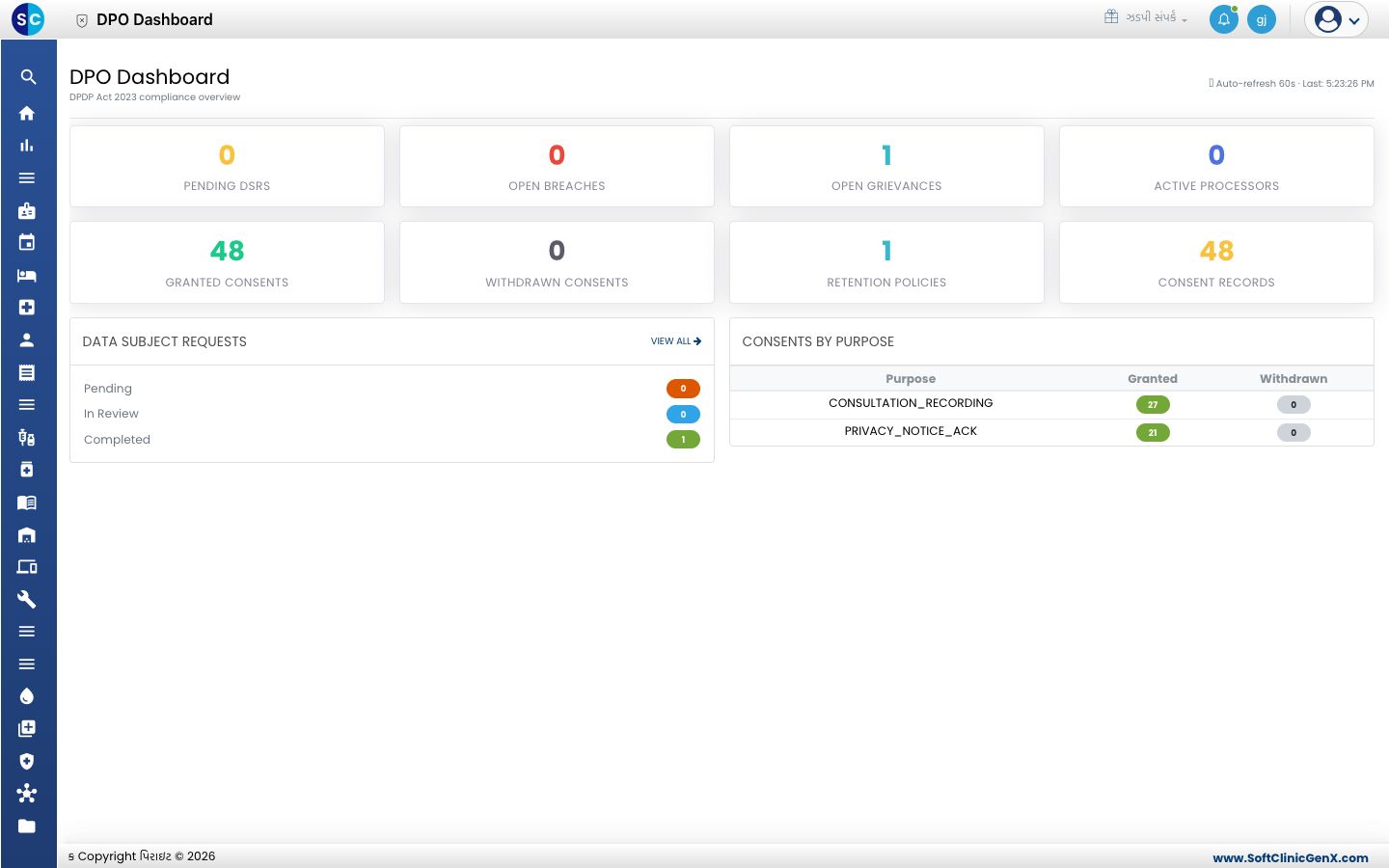Follow the VIEW ALL link for data requests
The height and width of the screenshot is (868, 1389).
676,341
